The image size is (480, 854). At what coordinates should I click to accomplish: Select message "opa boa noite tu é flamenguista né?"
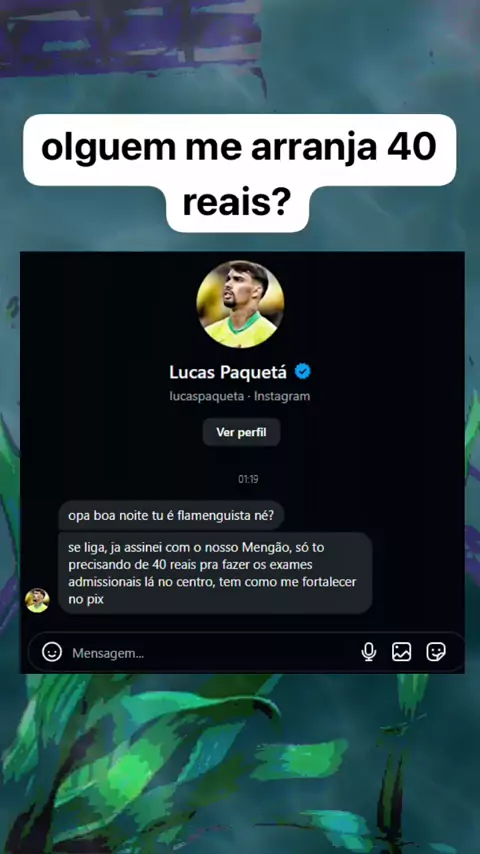pos(172,515)
